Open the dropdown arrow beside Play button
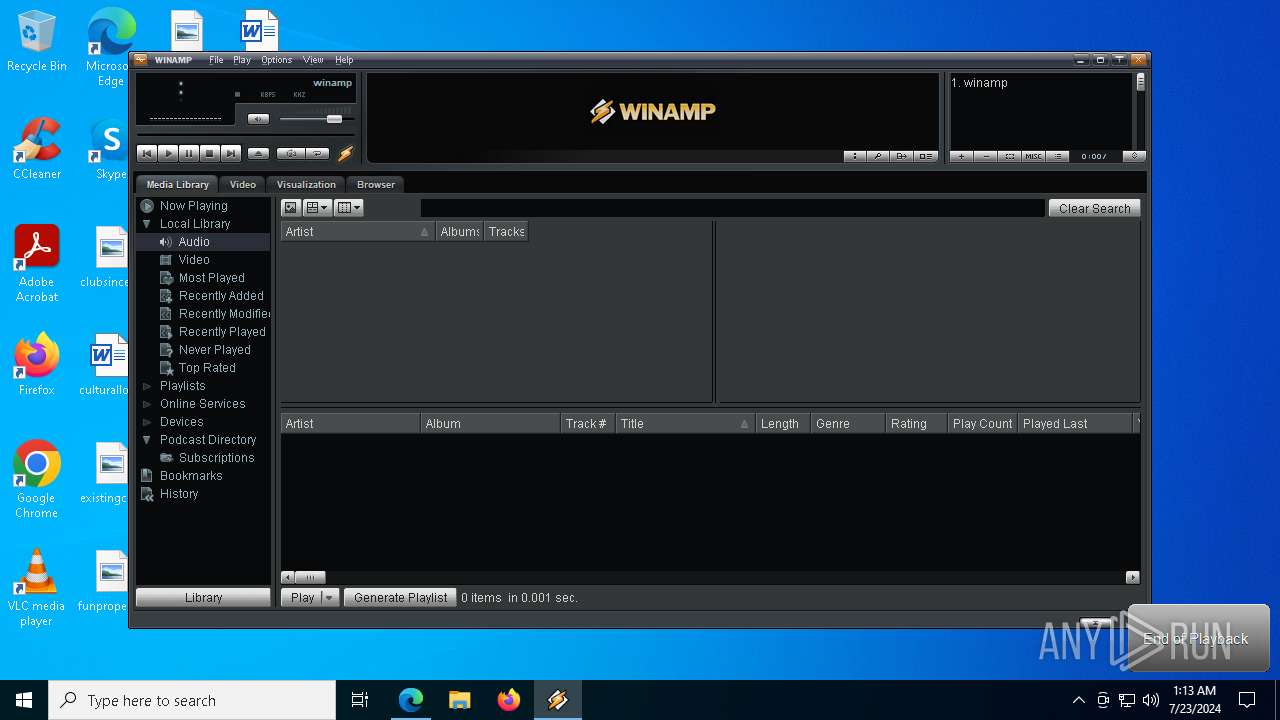 (x=329, y=597)
